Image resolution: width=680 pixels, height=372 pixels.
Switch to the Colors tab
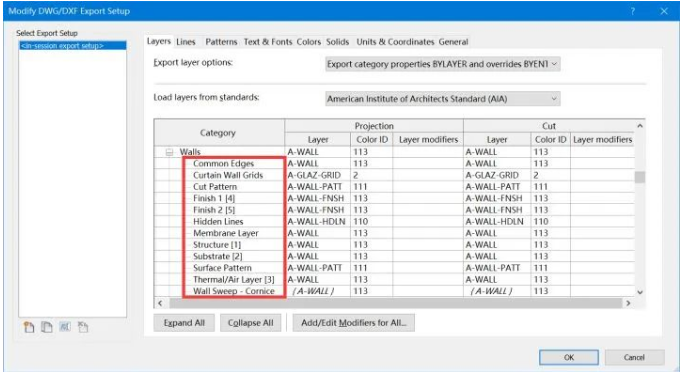tap(308, 42)
